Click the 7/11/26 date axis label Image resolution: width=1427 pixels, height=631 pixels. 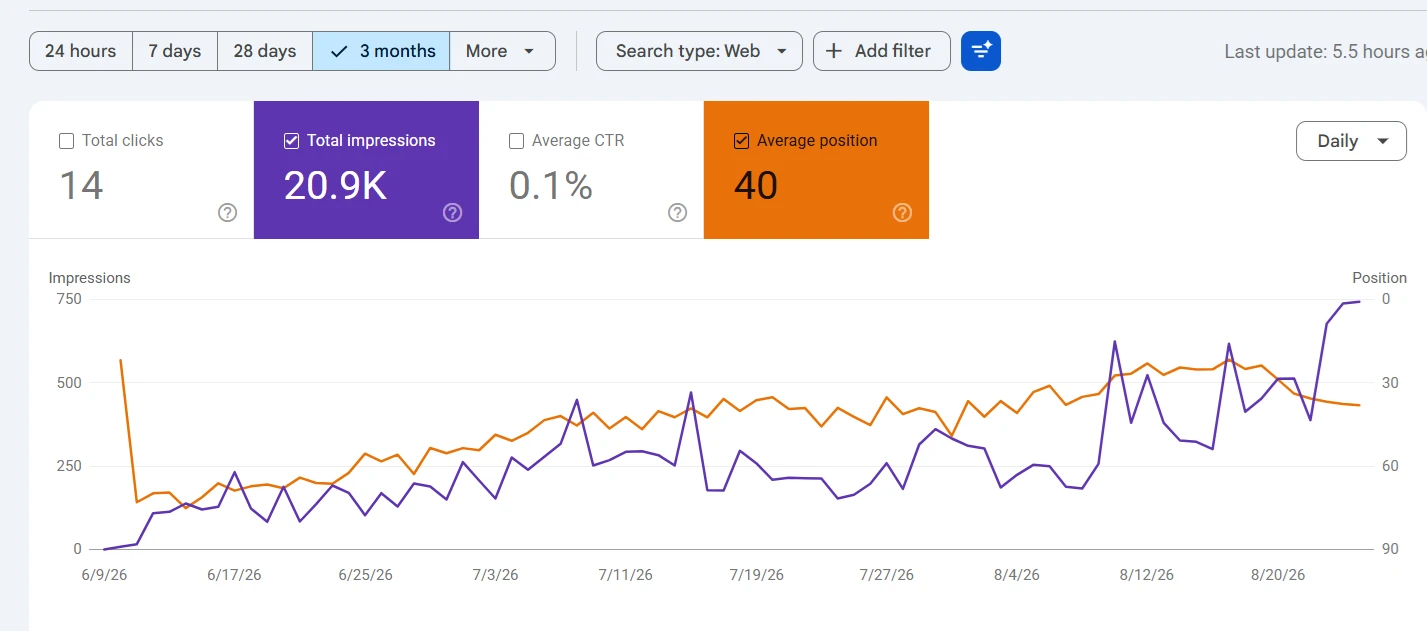(625, 575)
